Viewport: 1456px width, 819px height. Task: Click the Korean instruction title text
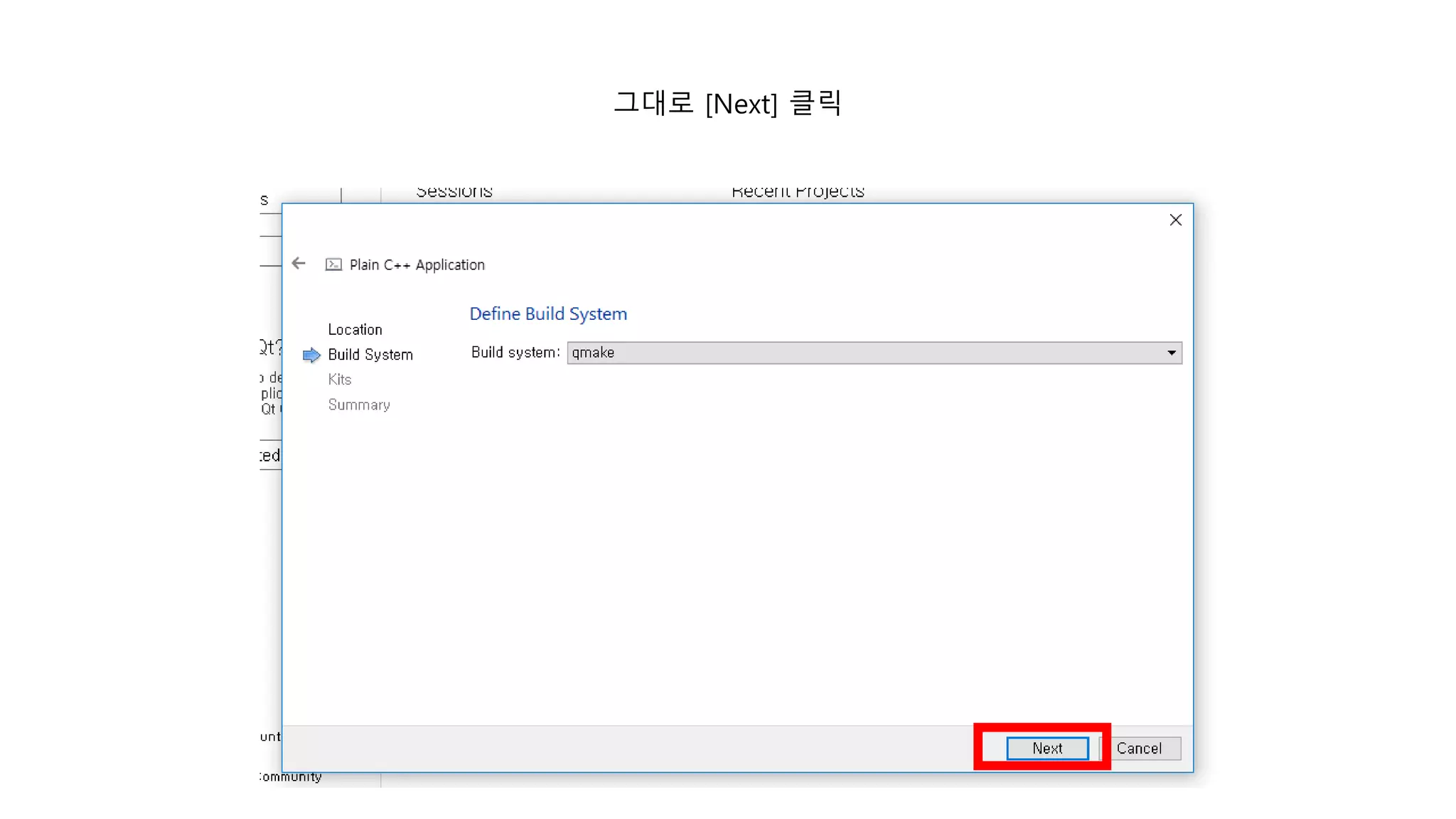727,104
